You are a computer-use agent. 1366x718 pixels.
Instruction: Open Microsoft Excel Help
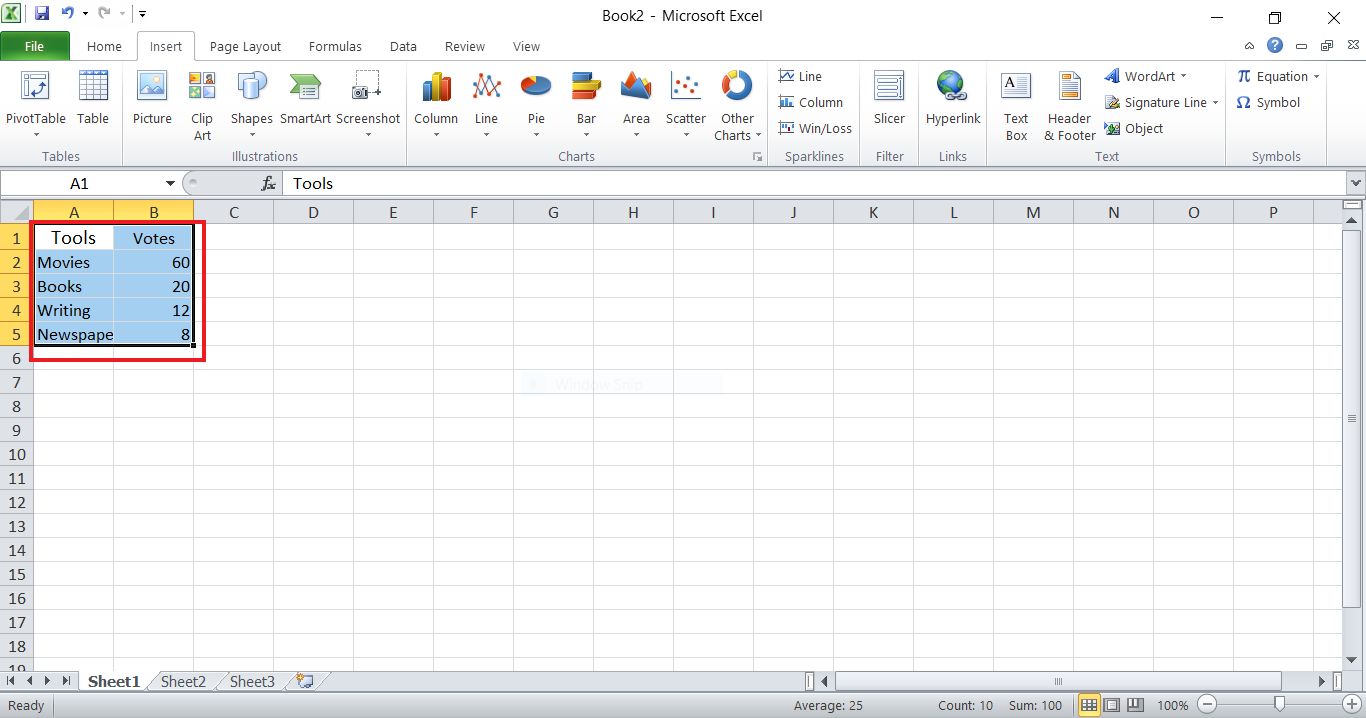point(1274,46)
